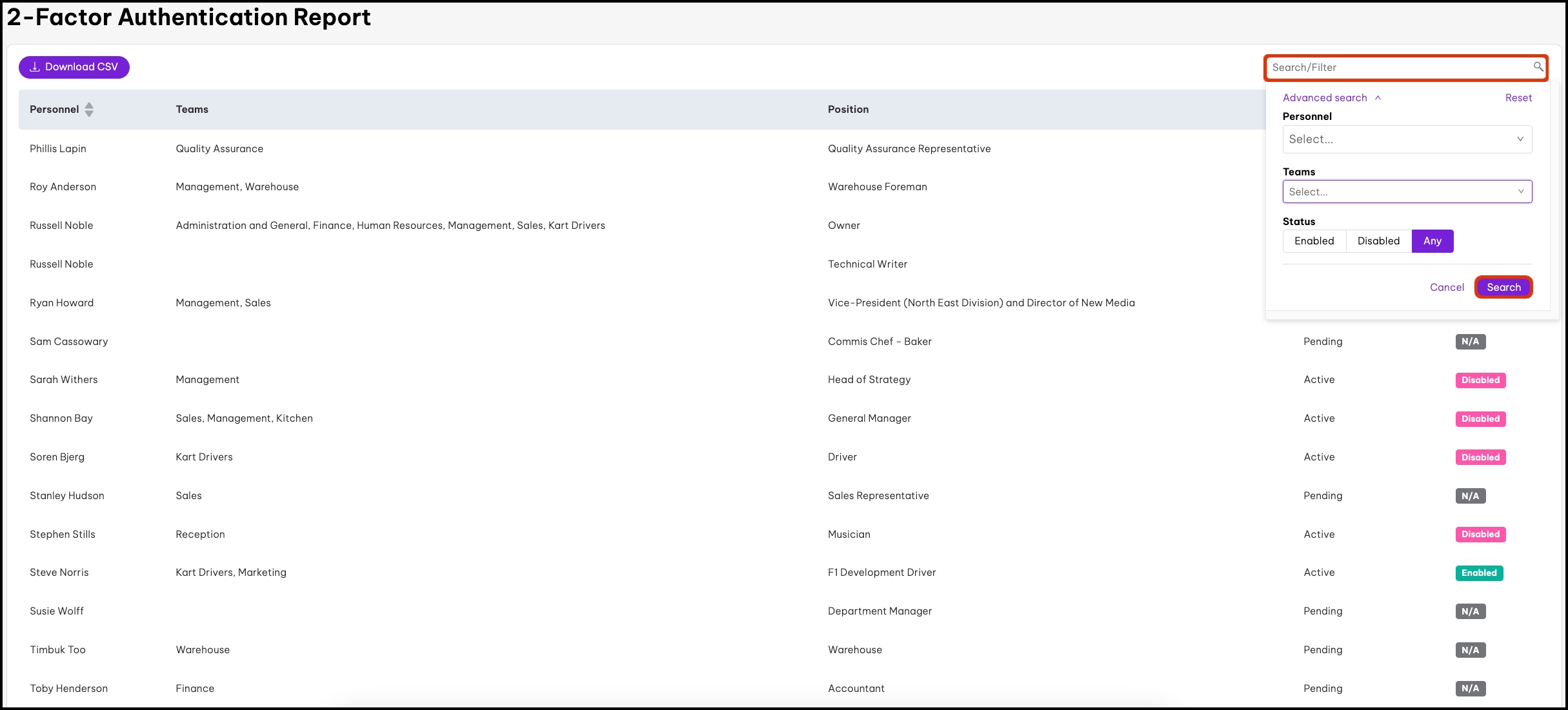Image resolution: width=1568 pixels, height=710 pixels.
Task: Open the Teams select dropdown
Action: click(x=1407, y=192)
